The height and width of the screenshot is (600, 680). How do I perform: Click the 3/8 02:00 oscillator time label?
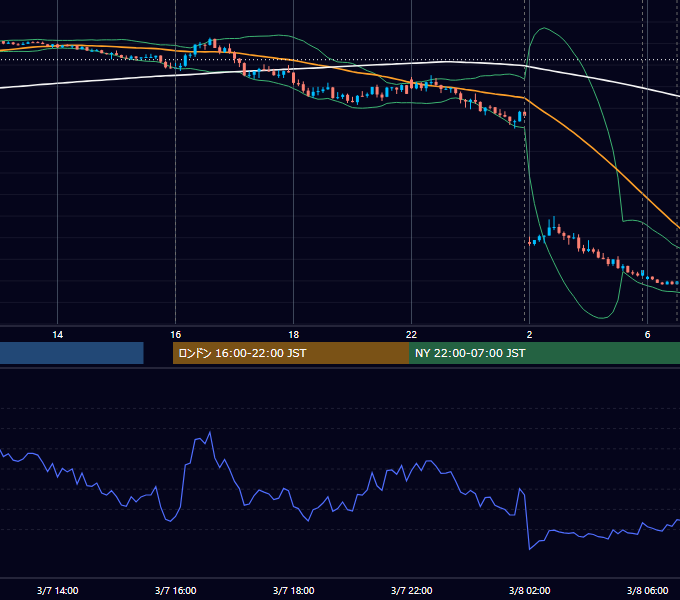(x=529, y=590)
